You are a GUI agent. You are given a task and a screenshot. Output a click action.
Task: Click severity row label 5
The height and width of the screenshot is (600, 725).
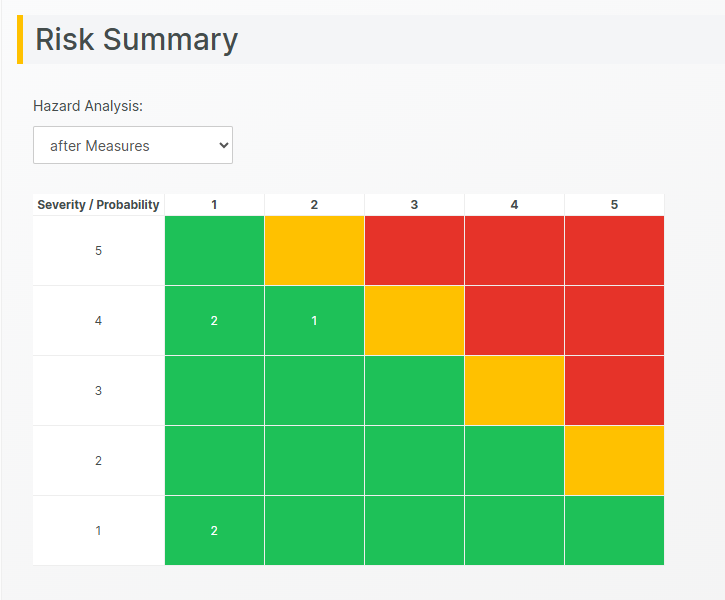[x=98, y=251]
